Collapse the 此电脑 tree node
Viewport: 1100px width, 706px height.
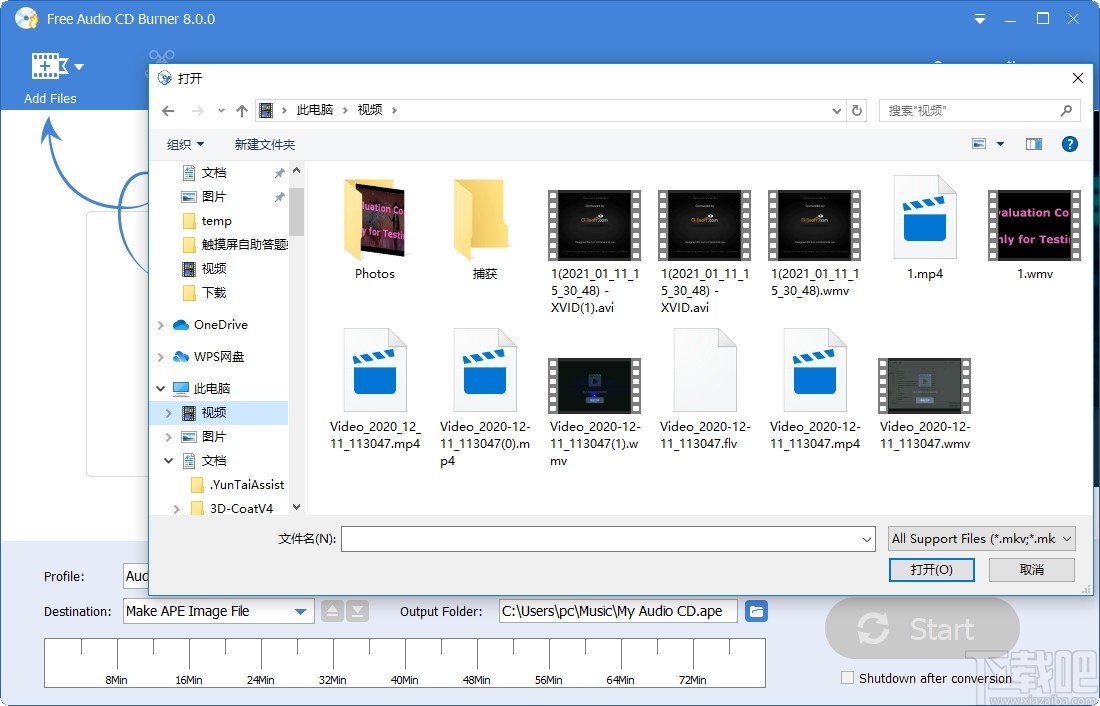(x=159, y=388)
